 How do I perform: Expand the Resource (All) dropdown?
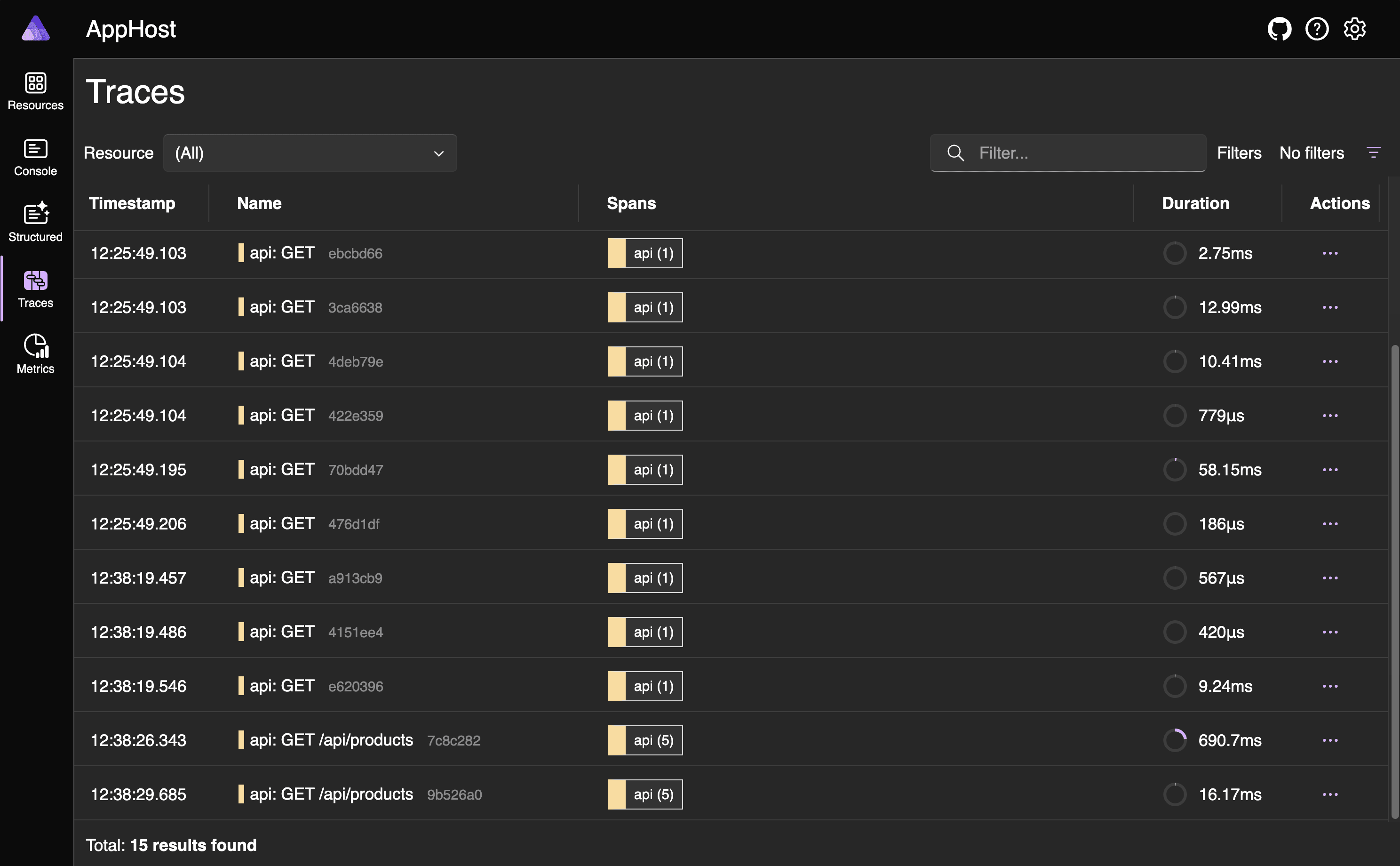310,153
